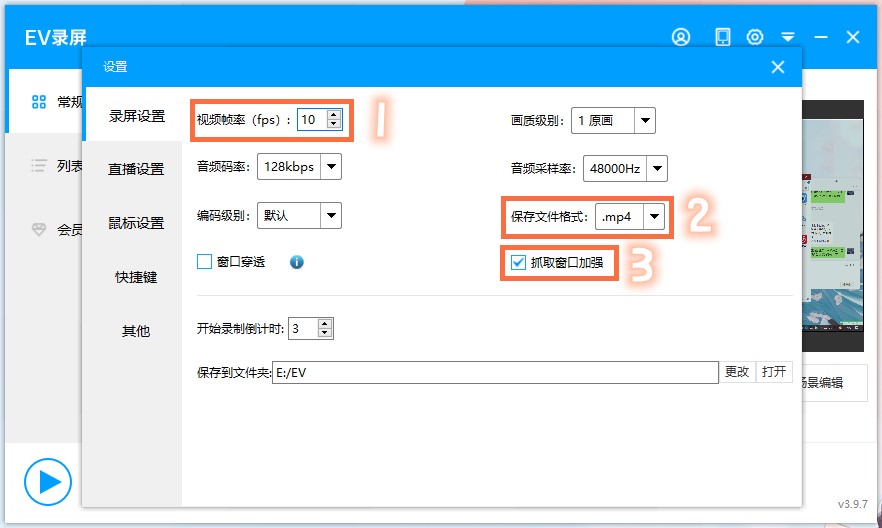Click the mobile device icon in title bar
Screen dimensions: 882x528
(x=722, y=37)
